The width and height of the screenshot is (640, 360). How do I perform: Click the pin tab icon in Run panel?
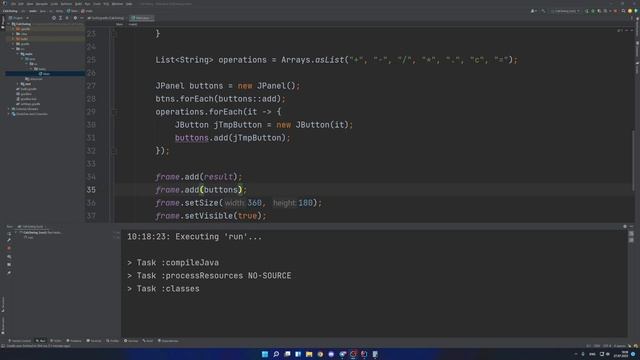(9, 273)
